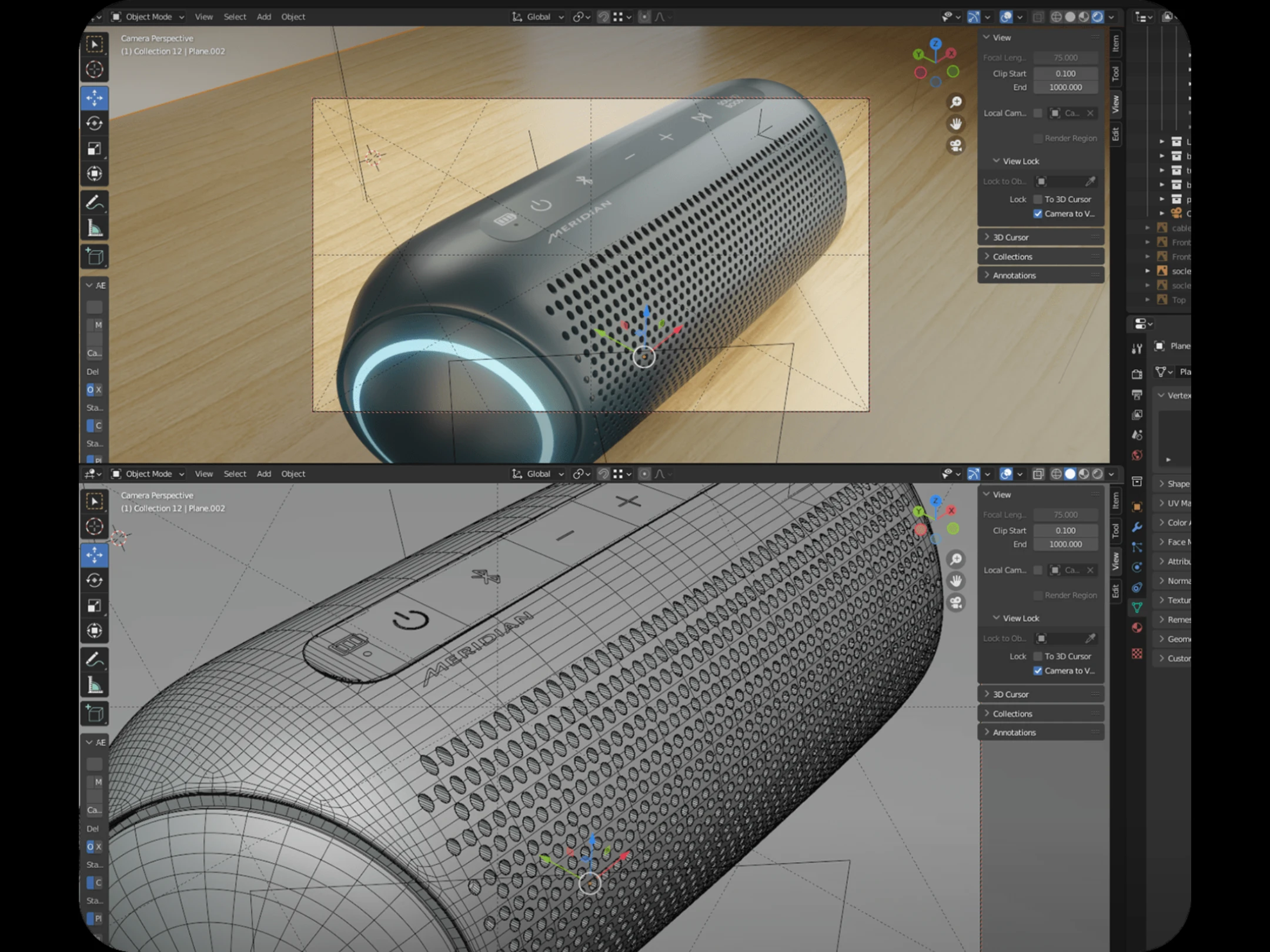This screenshot has height=952, width=1270.
Task: Choose the Measure tool in the top viewport
Action: click(94, 229)
